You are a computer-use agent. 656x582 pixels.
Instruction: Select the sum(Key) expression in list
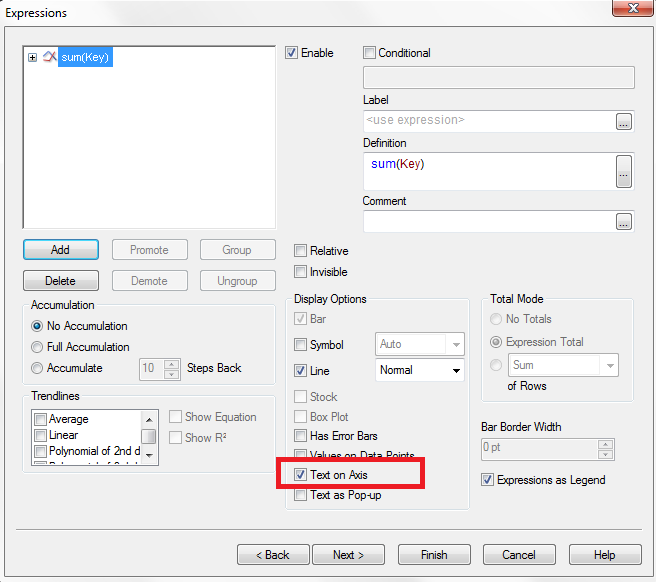pyautogui.click(x=85, y=57)
